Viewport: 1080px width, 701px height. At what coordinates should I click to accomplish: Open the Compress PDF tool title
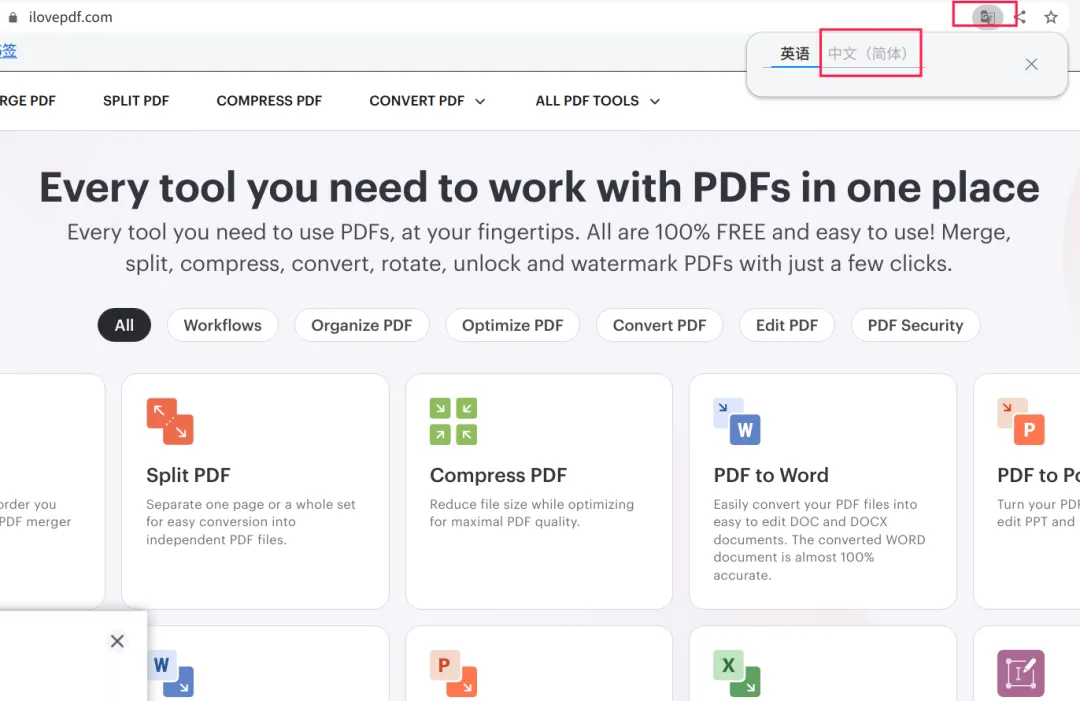[x=498, y=475]
